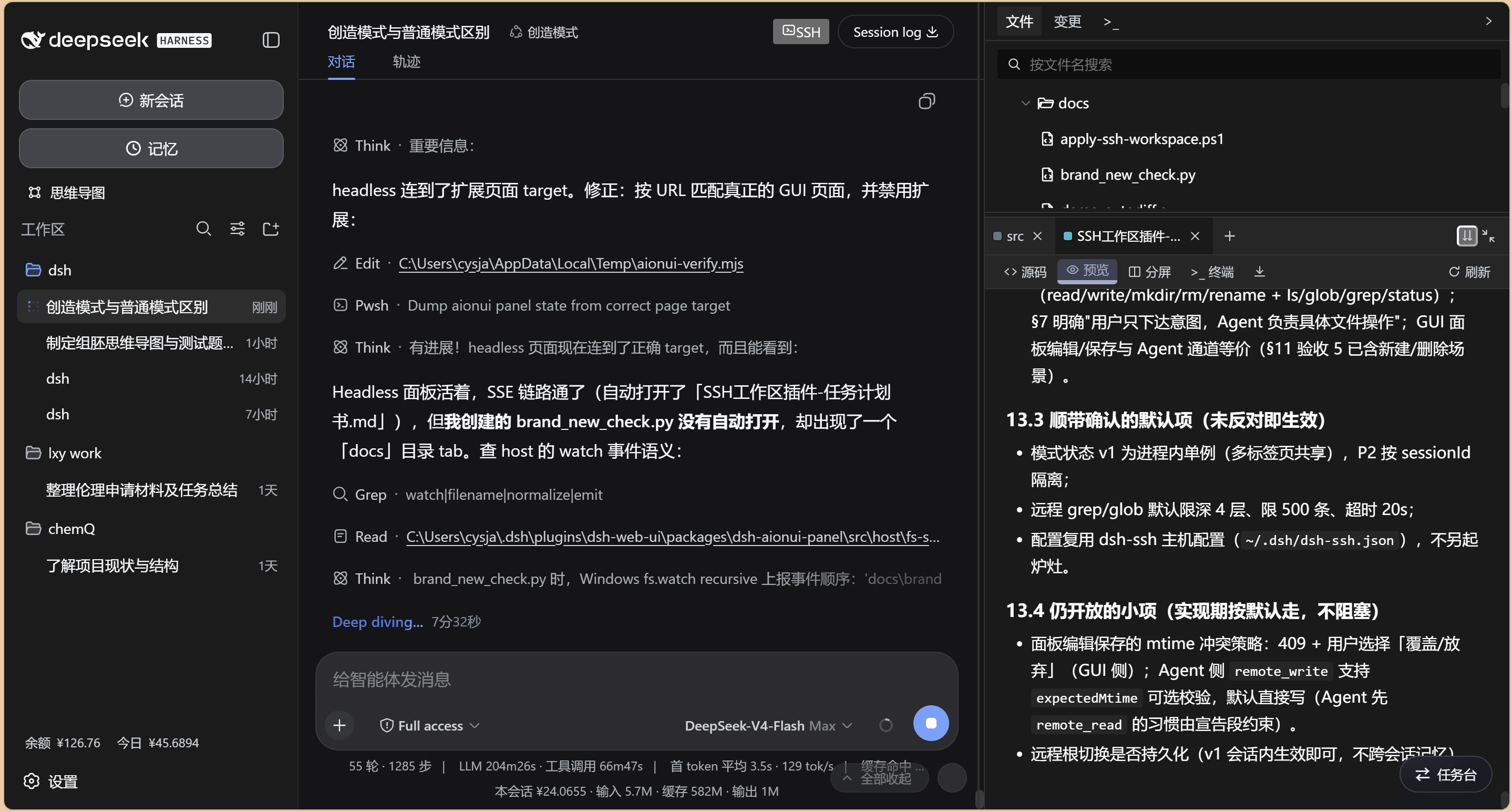This screenshot has width=1512, height=812.
Task: Open 整理伦理申请材料及任务总结 session
Action: (151, 490)
